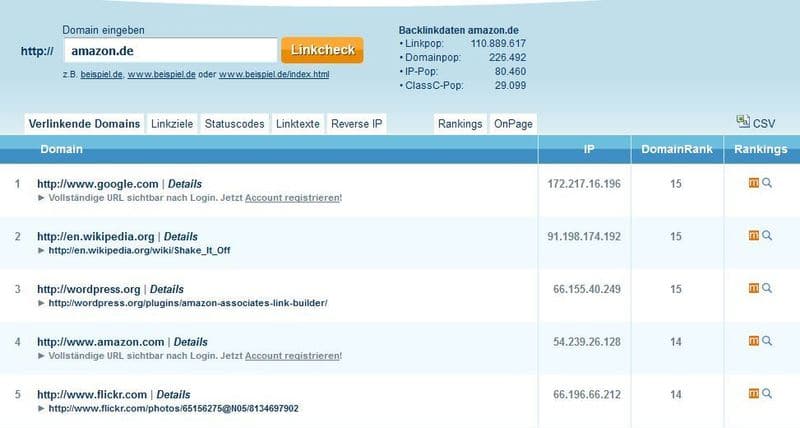
Task: Expand URL arrow under amazon.com
Action: coord(41,356)
